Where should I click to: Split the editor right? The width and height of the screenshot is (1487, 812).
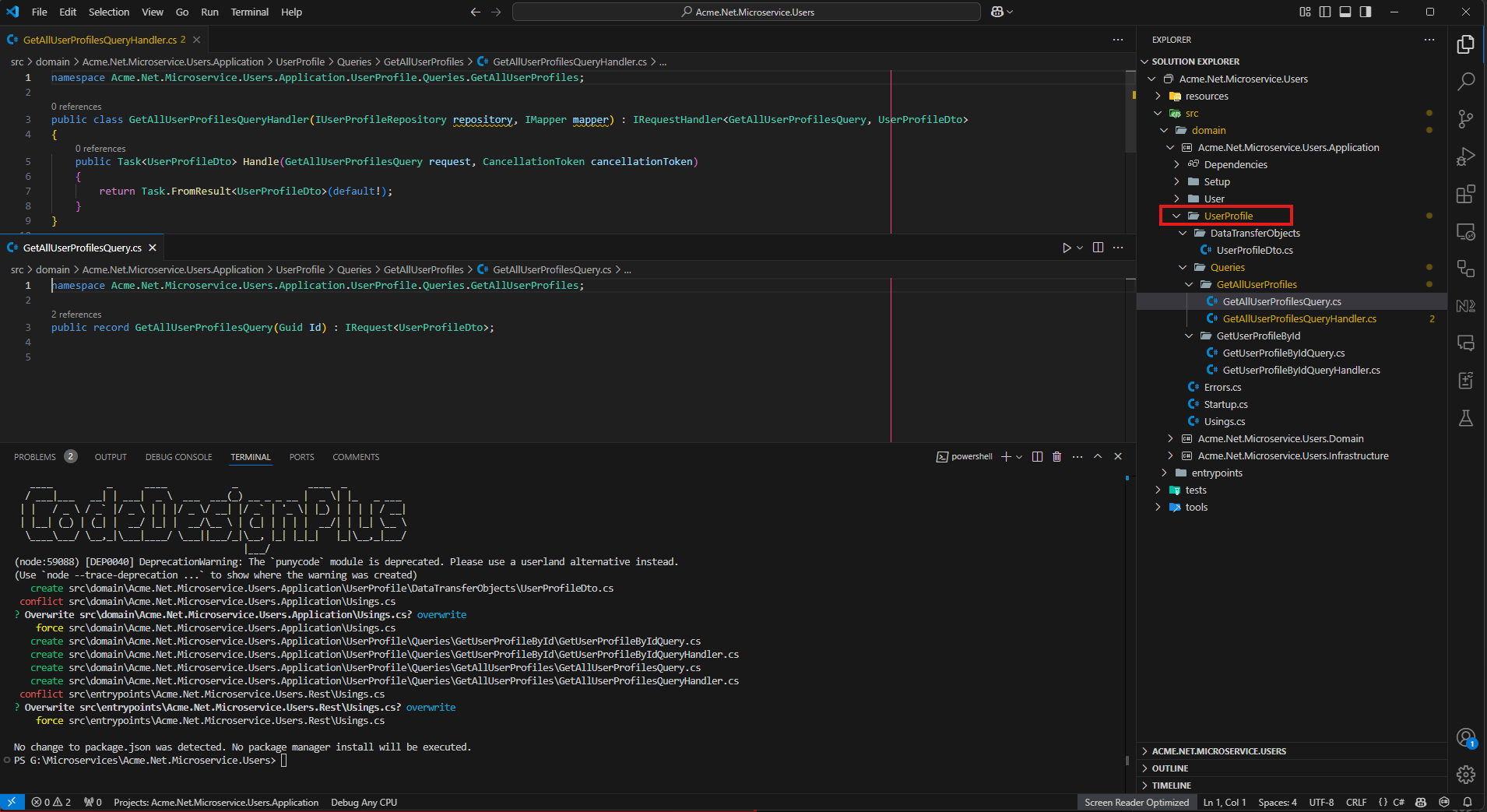coord(1098,248)
